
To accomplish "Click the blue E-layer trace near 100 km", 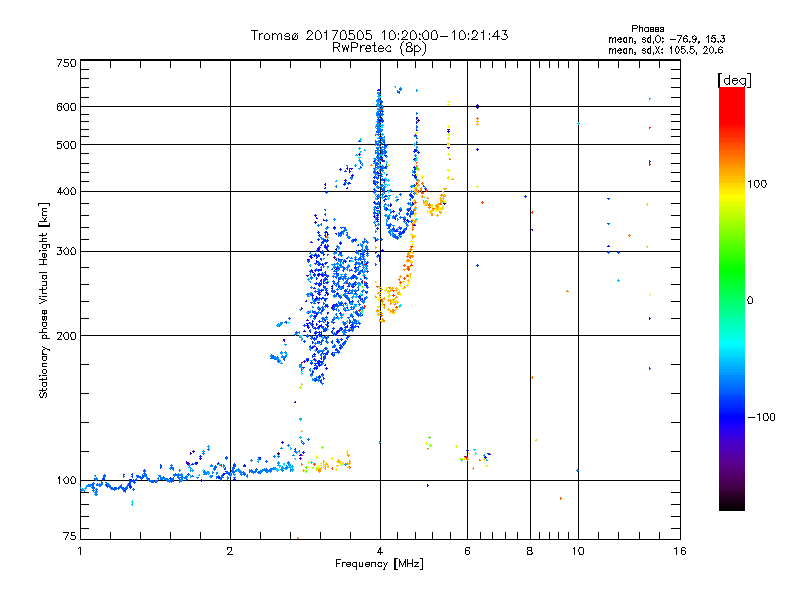I will tap(189, 476).
